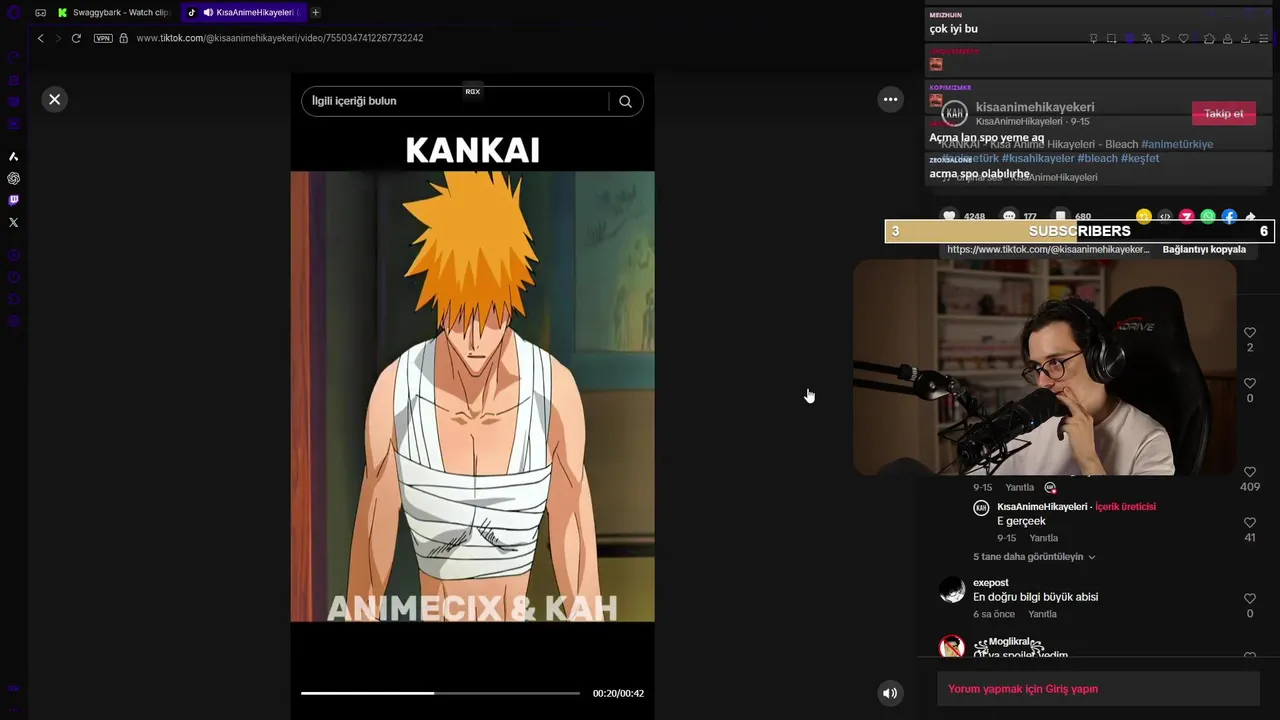Open the KısaAnimeHikayeleri commenter name
This screenshot has width=1280, height=720.
click(1042, 507)
